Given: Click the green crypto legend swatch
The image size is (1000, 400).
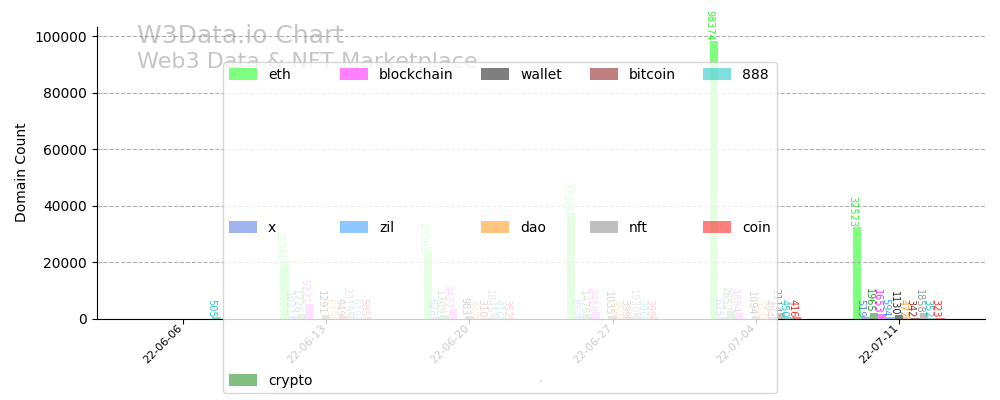Looking at the screenshot, I should [x=243, y=380].
